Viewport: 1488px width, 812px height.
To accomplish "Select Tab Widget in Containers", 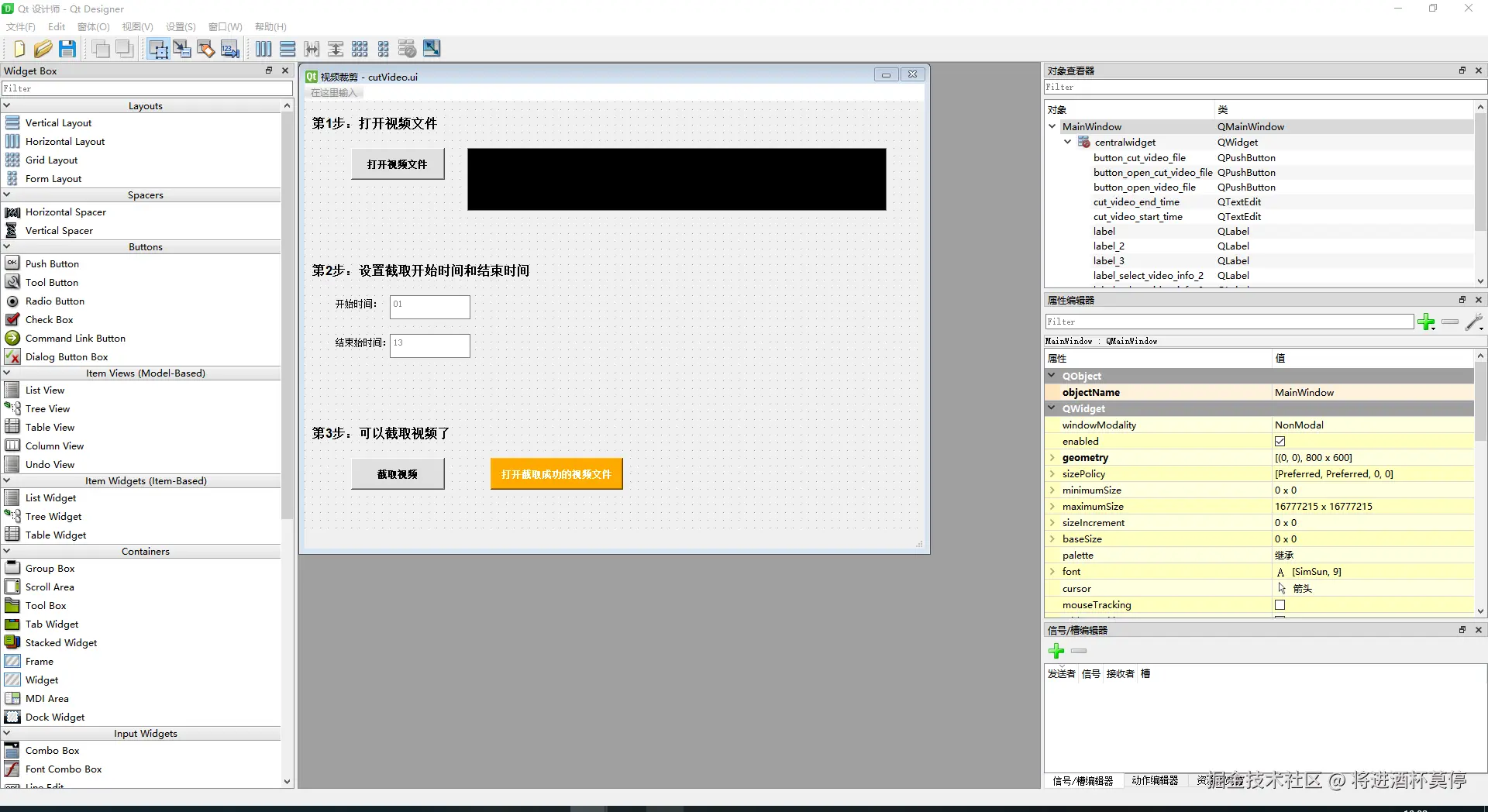I will 52,624.
